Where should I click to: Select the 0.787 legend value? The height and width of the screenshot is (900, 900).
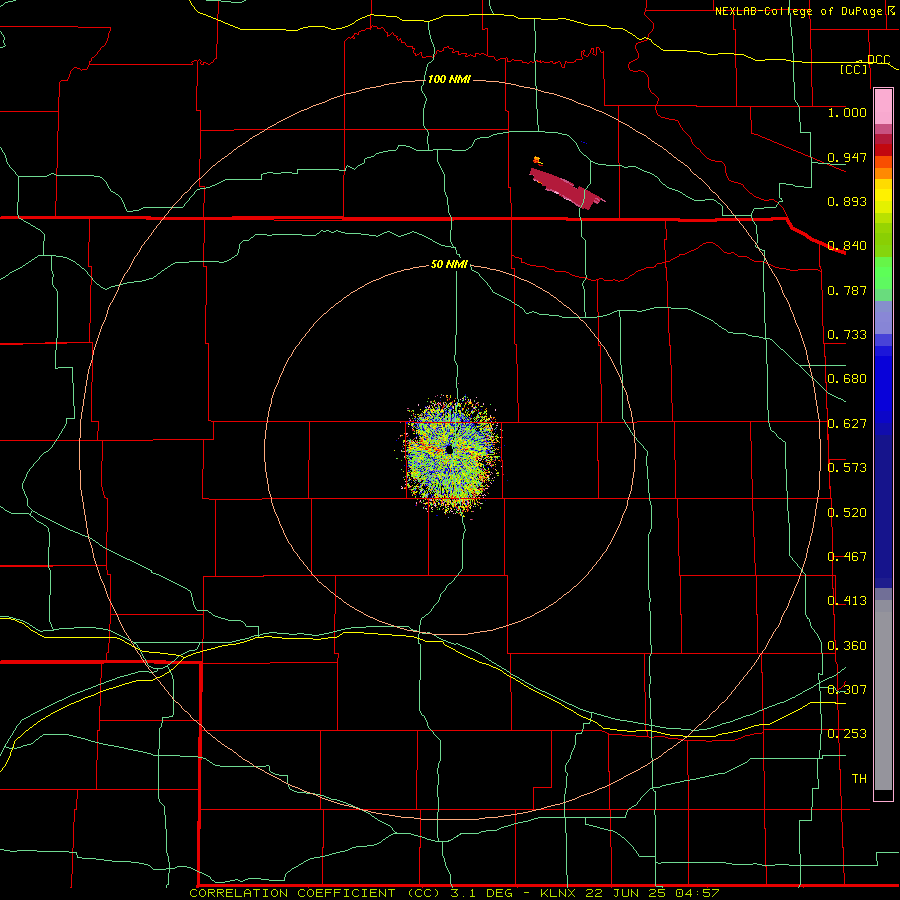847,290
